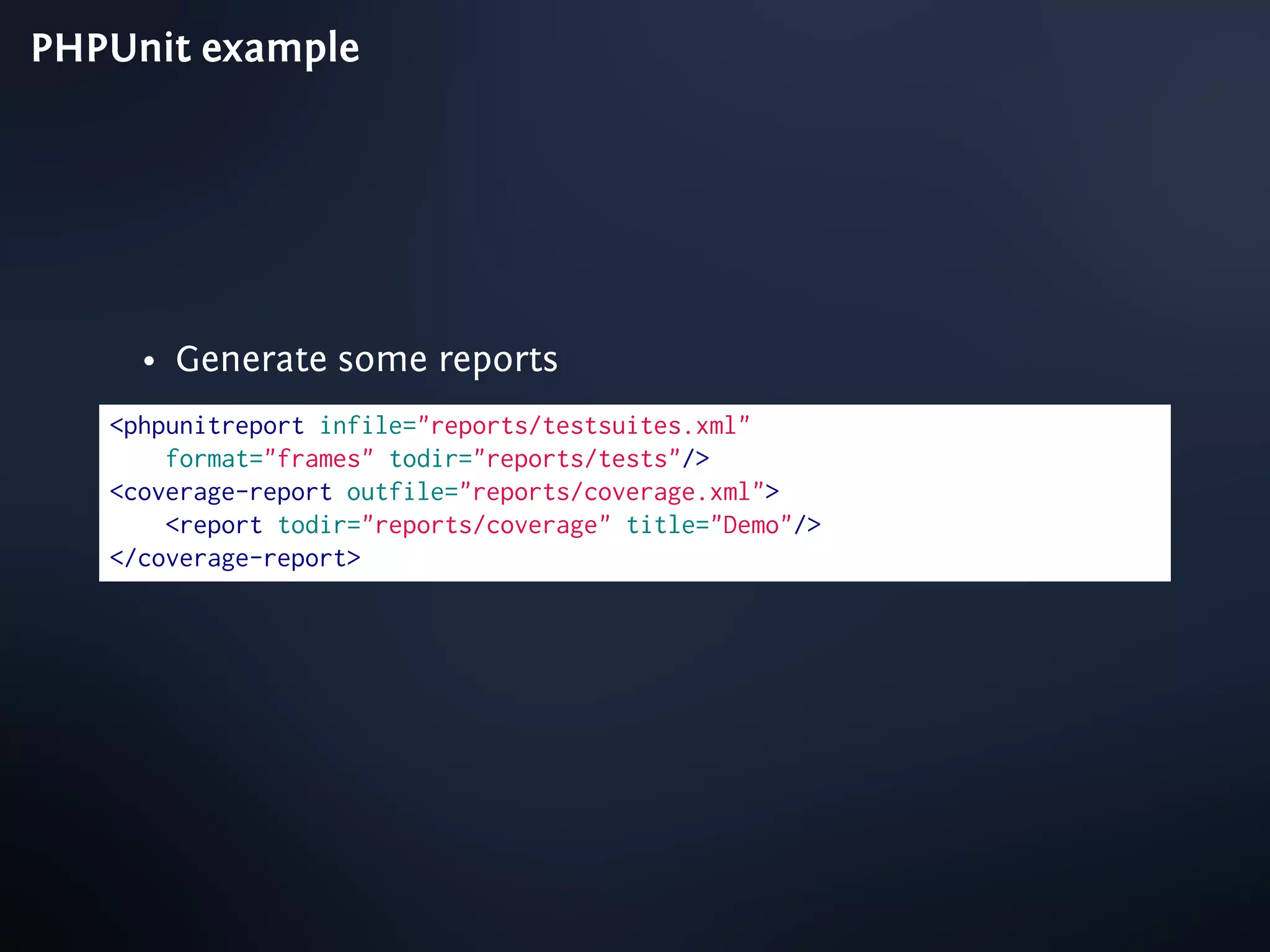Click the outfile value "reports/coverage.xml"
Screen dimensions: 1270x952
pyautogui.click(x=611, y=493)
